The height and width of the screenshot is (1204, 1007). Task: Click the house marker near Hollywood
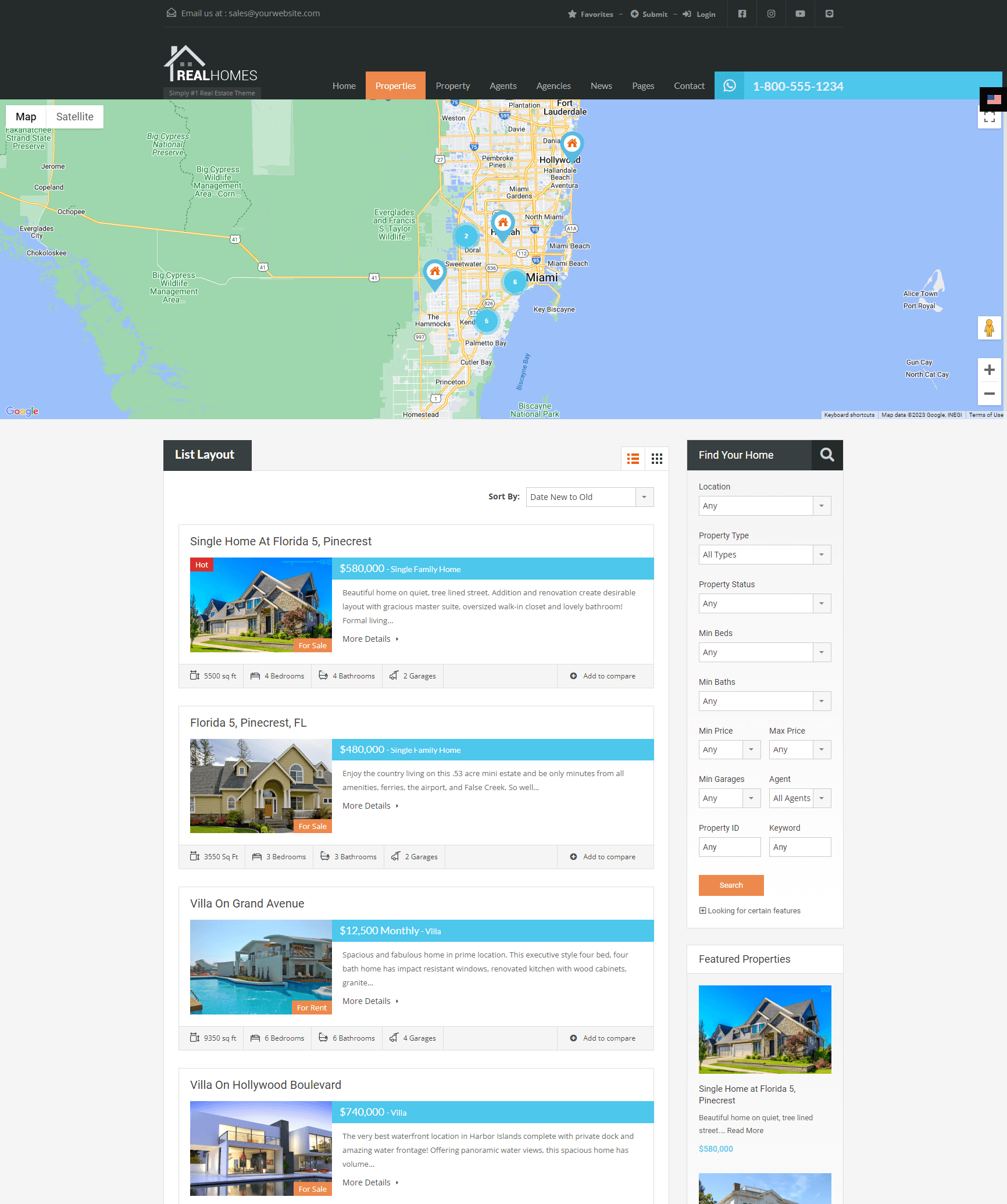tap(572, 146)
